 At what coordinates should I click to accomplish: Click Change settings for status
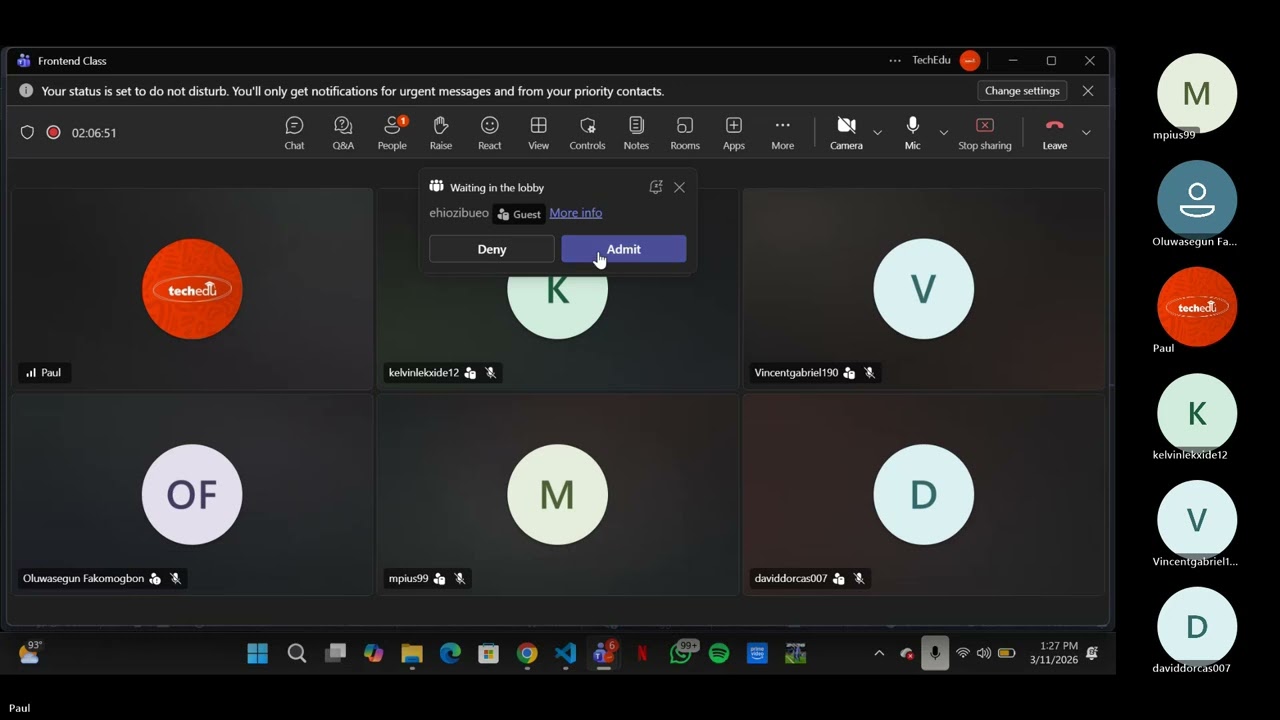coord(1022,91)
